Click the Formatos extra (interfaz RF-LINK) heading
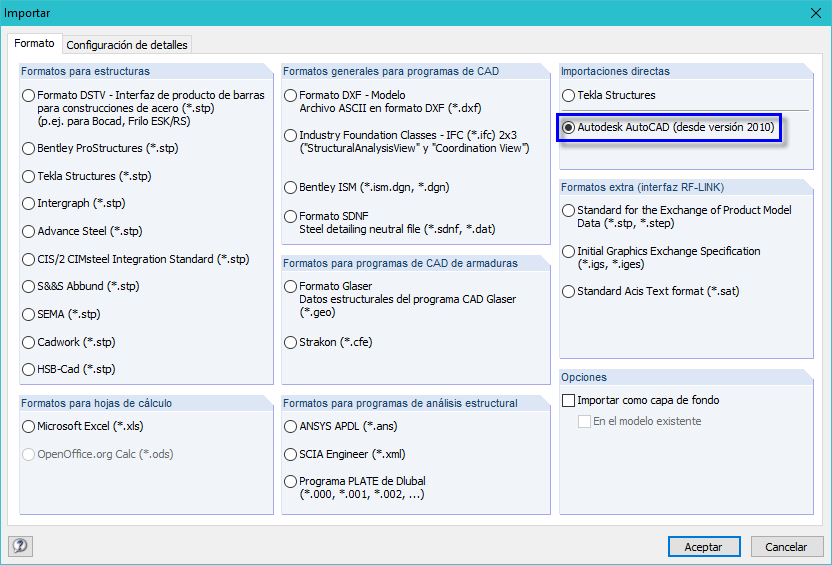 click(x=643, y=187)
